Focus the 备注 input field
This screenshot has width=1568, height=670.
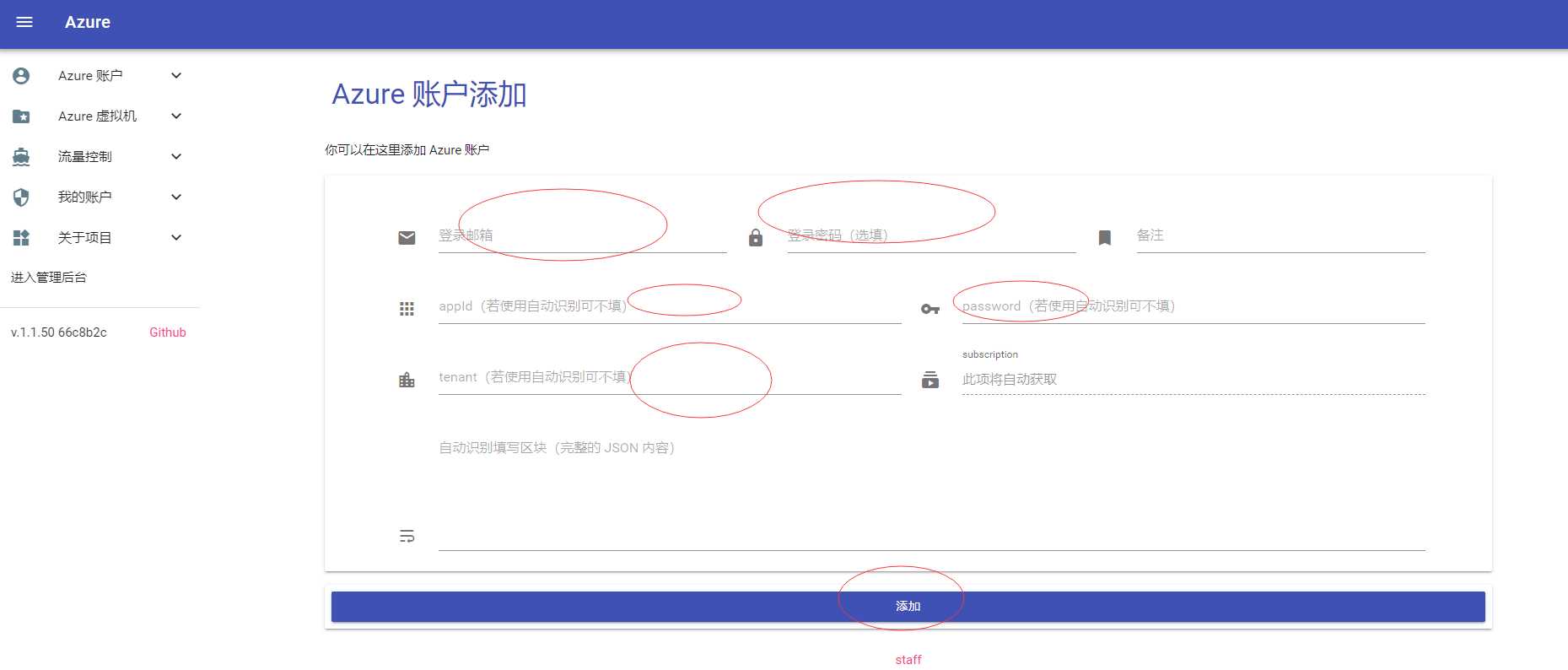[x=1280, y=235]
